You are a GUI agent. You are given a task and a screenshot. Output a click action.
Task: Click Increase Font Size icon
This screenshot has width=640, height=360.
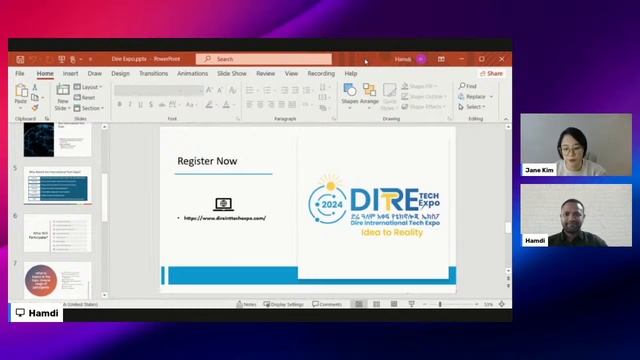click(209, 90)
